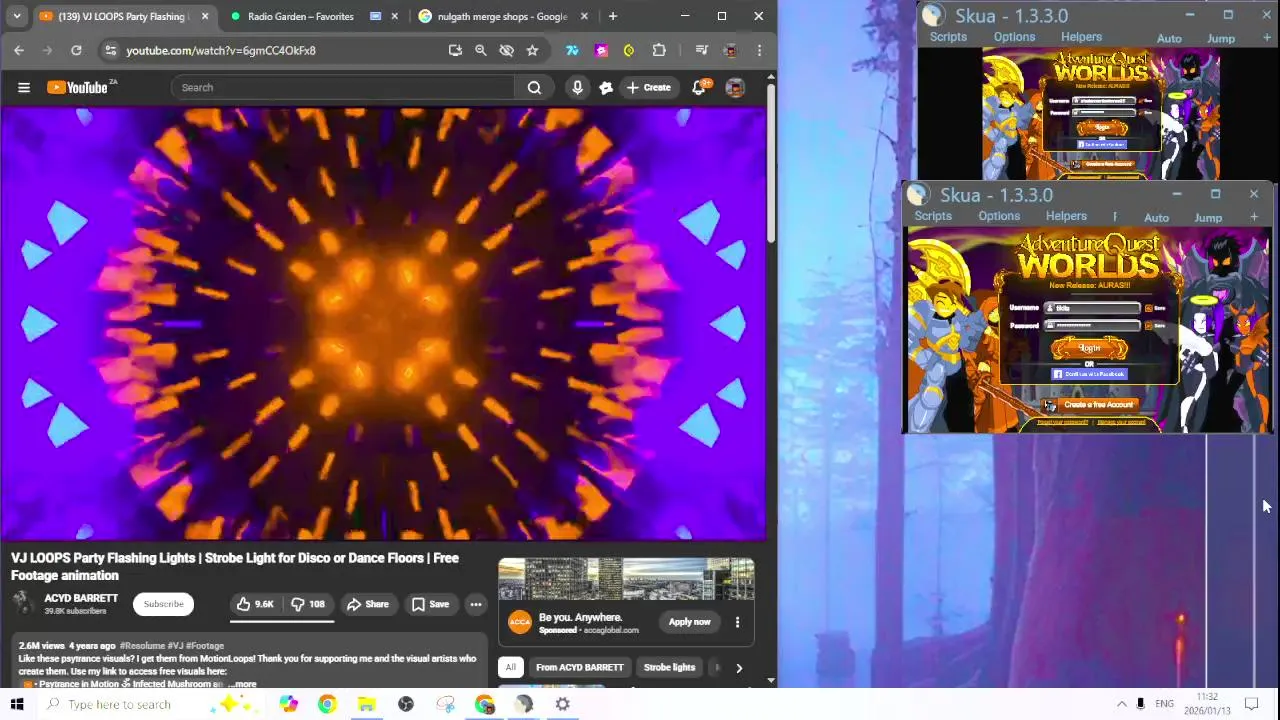1280x720 pixels.
Task: Select From ACYD BARRETT filter chip
Action: coord(579,667)
